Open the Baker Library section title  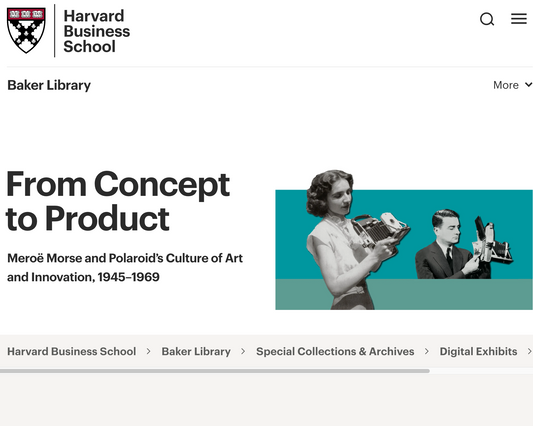[x=49, y=85]
